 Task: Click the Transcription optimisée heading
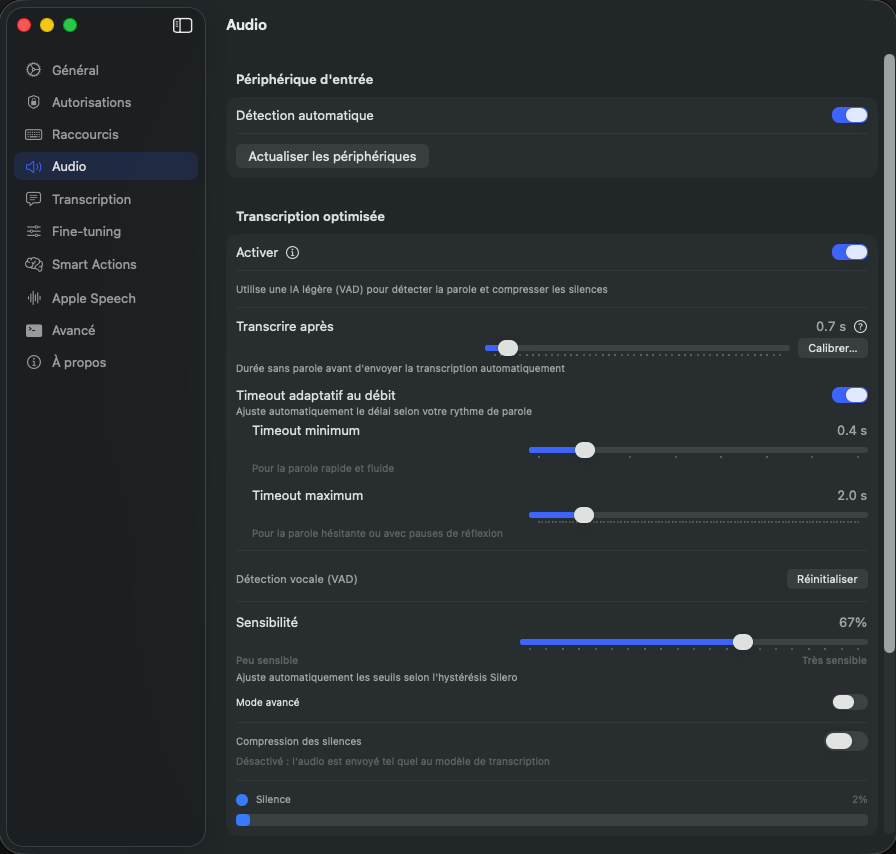pyautogui.click(x=310, y=217)
